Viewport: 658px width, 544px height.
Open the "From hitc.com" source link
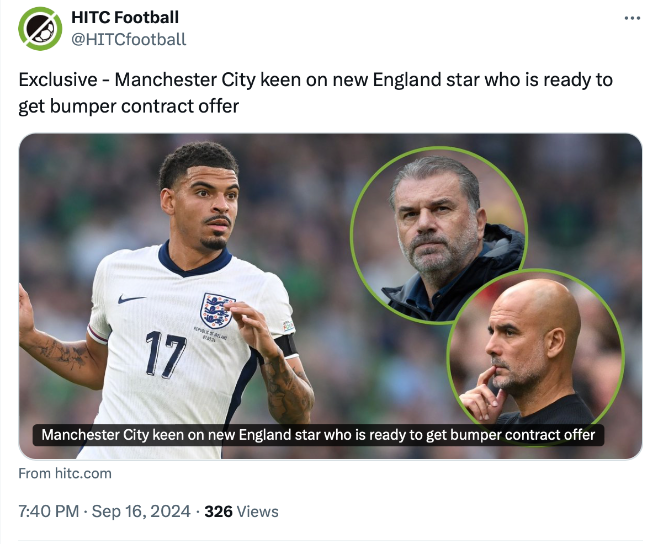[x=65, y=473]
